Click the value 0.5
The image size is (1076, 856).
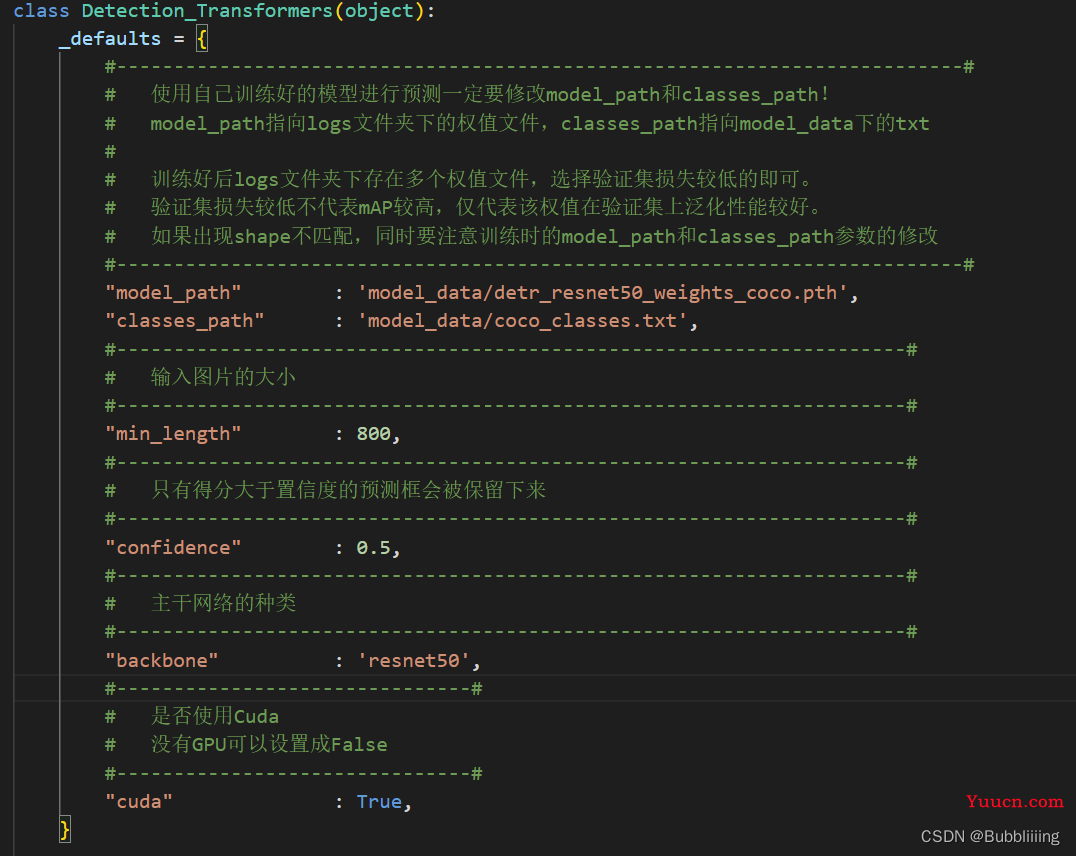pos(373,548)
